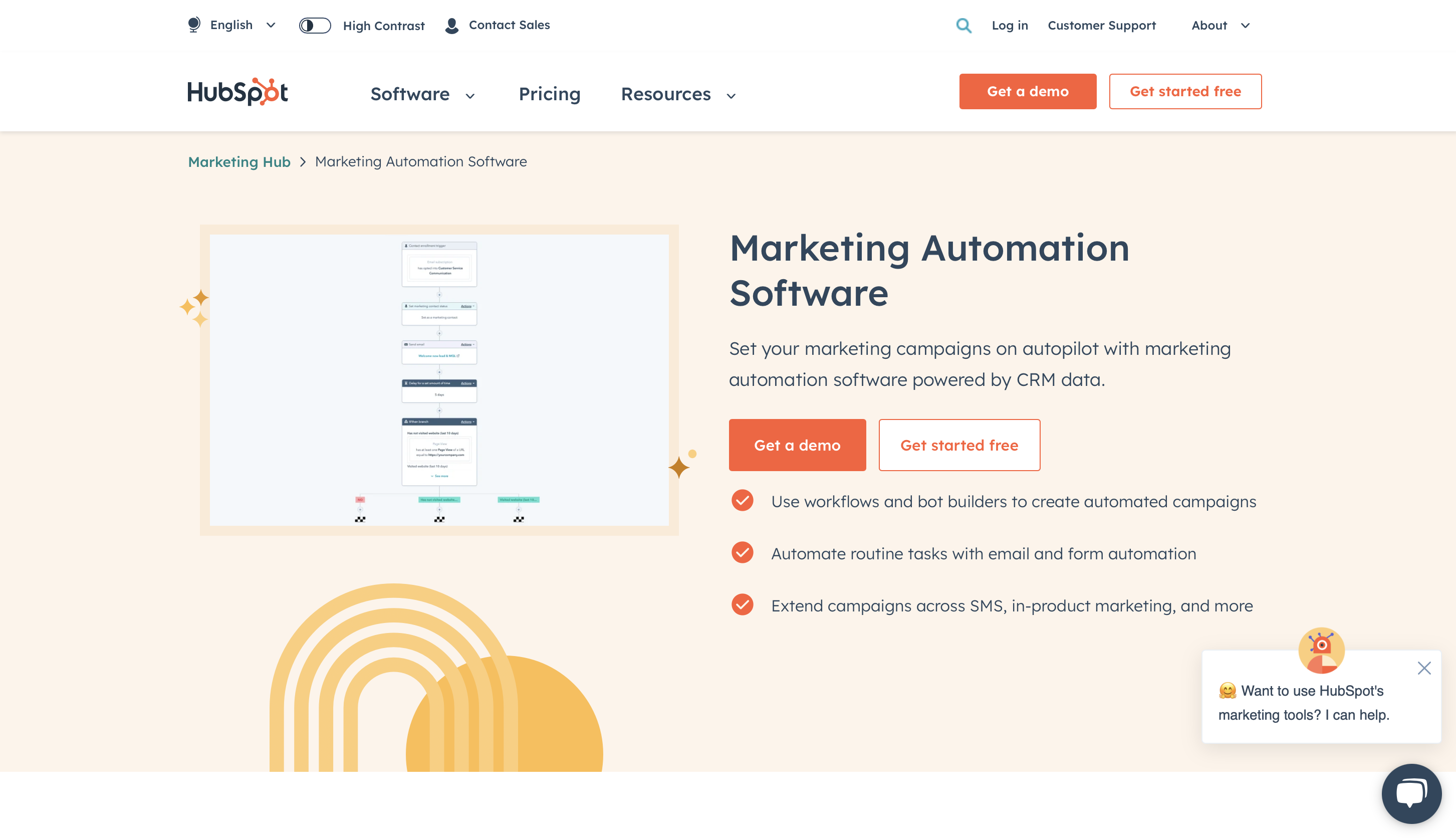Image resolution: width=1456 pixels, height=840 pixels.
Task: Click the workflows and bot builders checkmark icon
Action: pos(742,500)
